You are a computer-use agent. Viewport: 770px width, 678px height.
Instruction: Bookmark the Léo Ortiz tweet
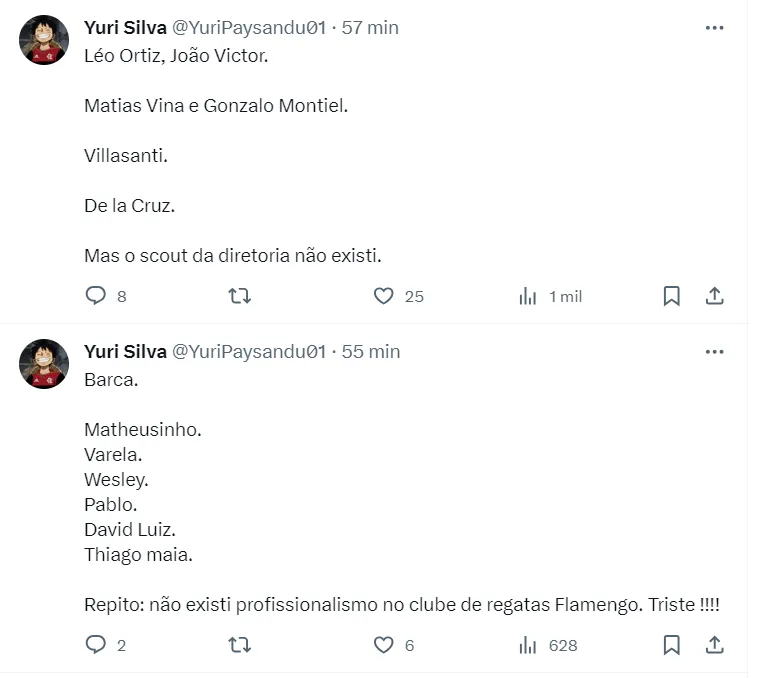(x=672, y=296)
